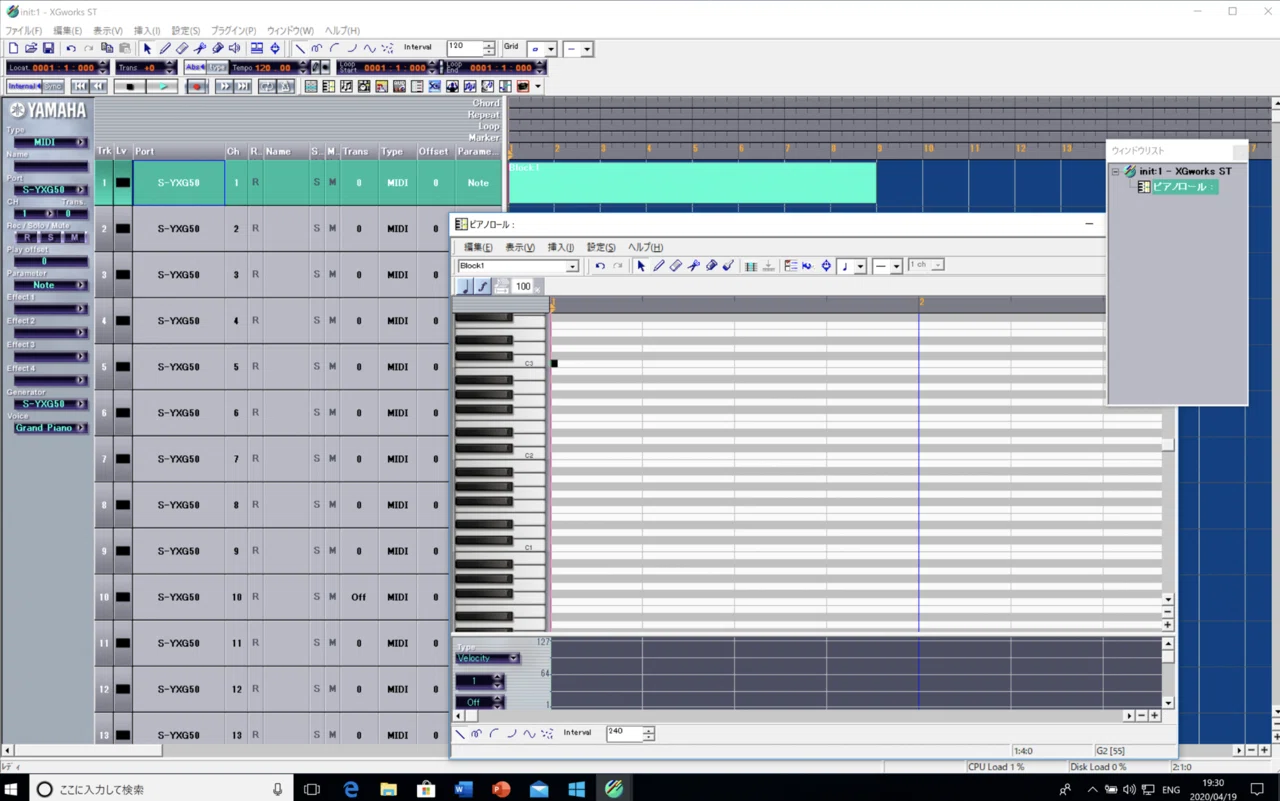Launch Microsoft Edge from the taskbar

(x=351, y=789)
